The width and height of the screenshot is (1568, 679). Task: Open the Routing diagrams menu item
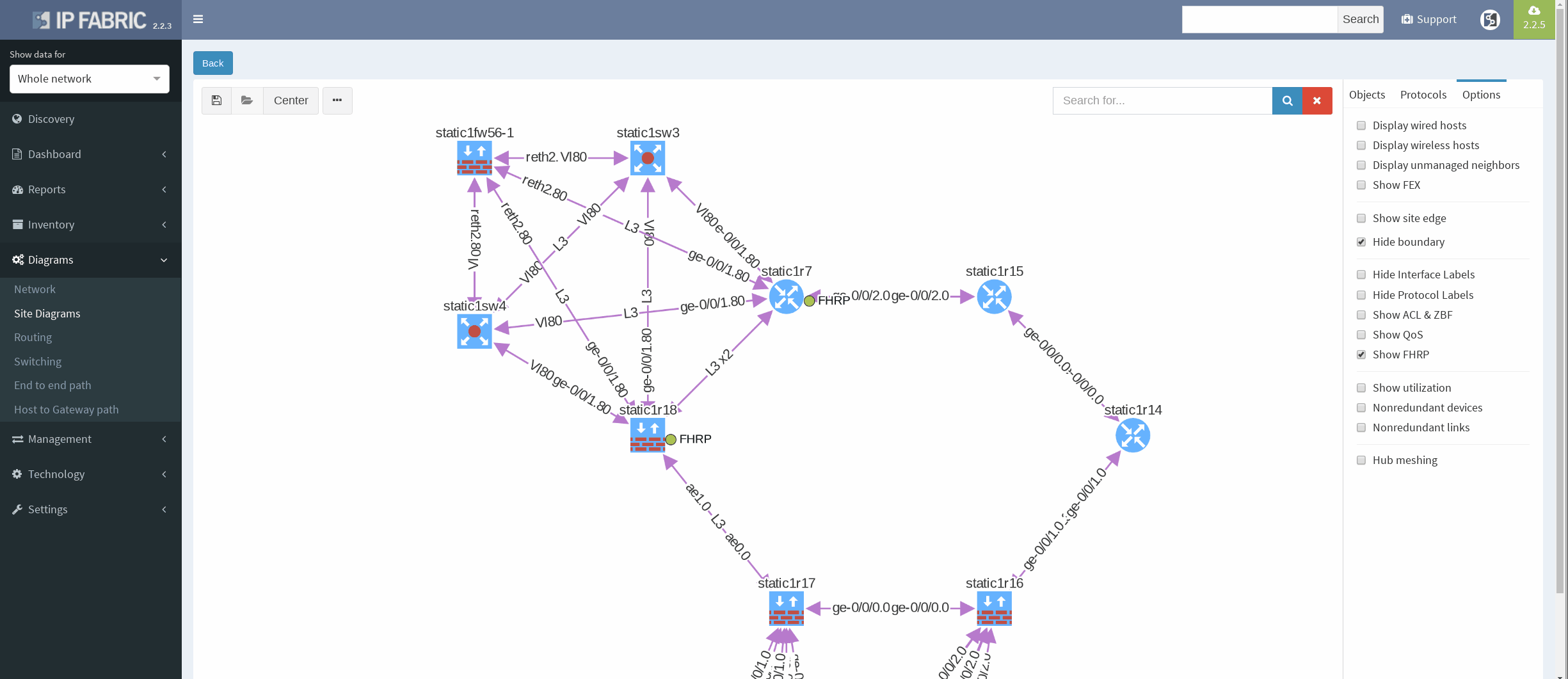click(33, 337)
